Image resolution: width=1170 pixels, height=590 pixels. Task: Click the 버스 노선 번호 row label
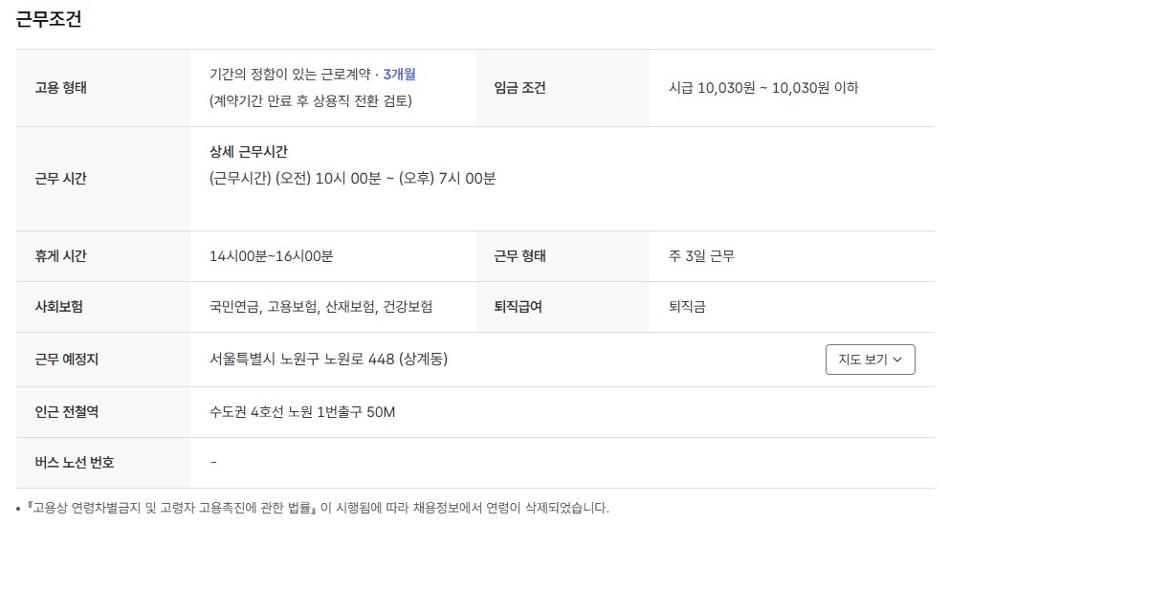coord(74,463)
